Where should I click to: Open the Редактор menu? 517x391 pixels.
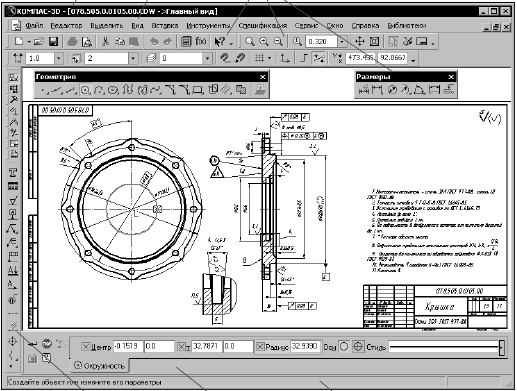(x=66, y=25)
